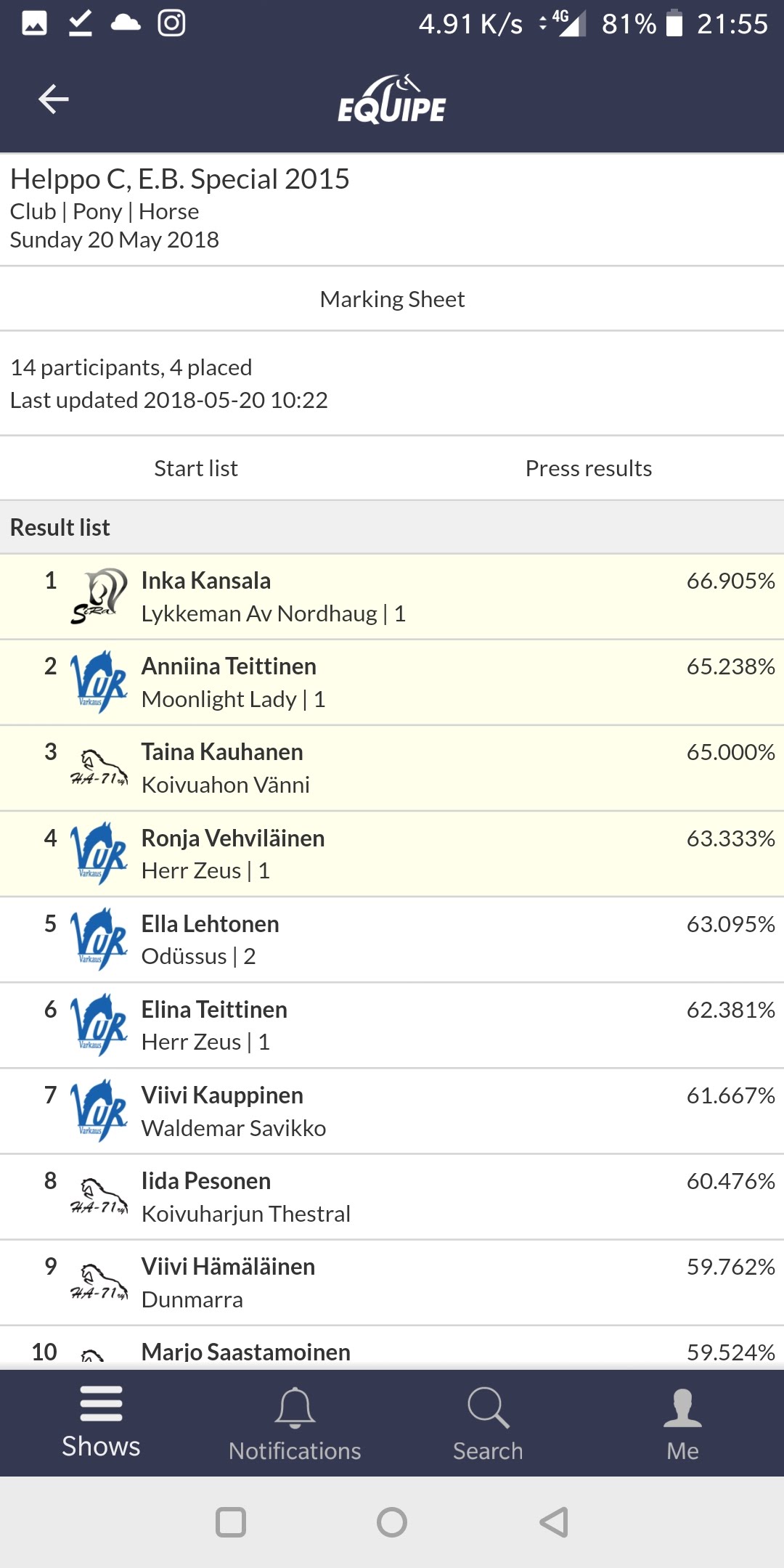Open the Shows menu icon
784x1568 pixels.
click(x=101, y=1403)
